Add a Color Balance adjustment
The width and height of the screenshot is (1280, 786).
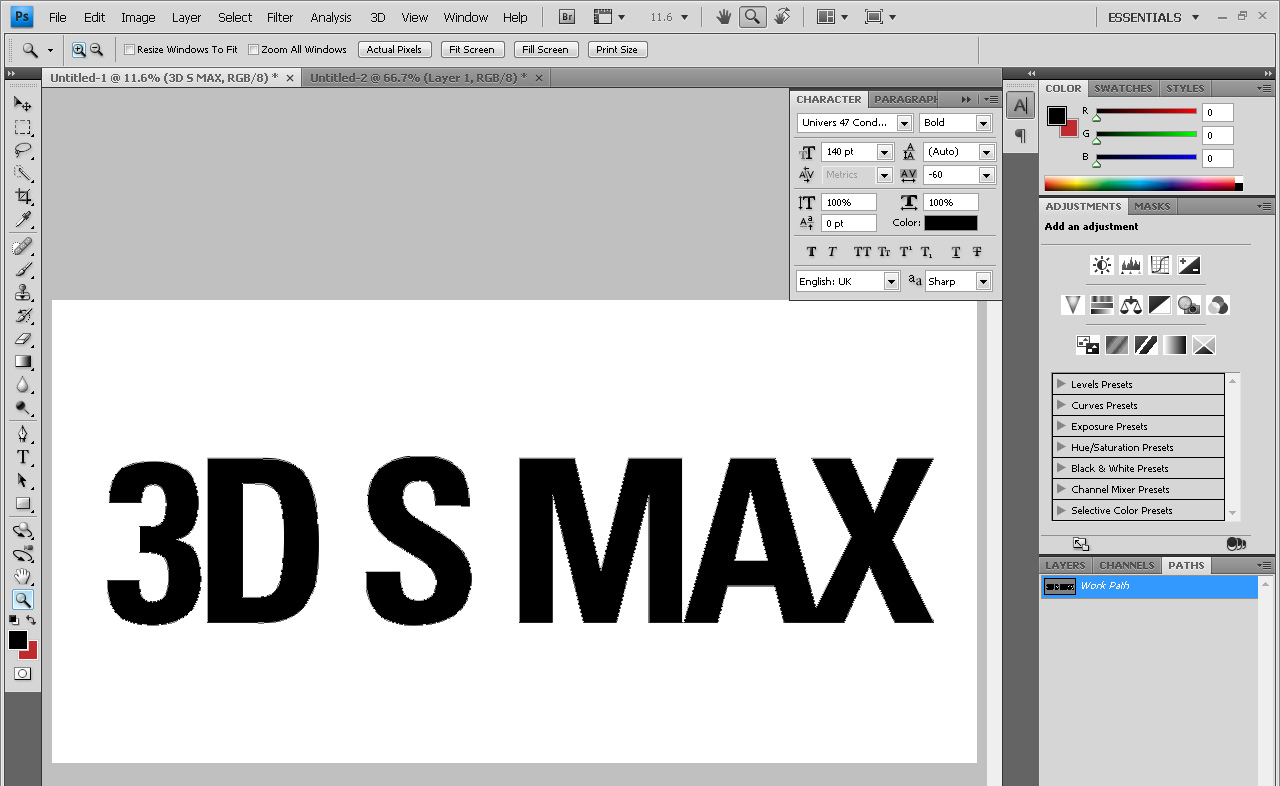tap(1130, 305)
